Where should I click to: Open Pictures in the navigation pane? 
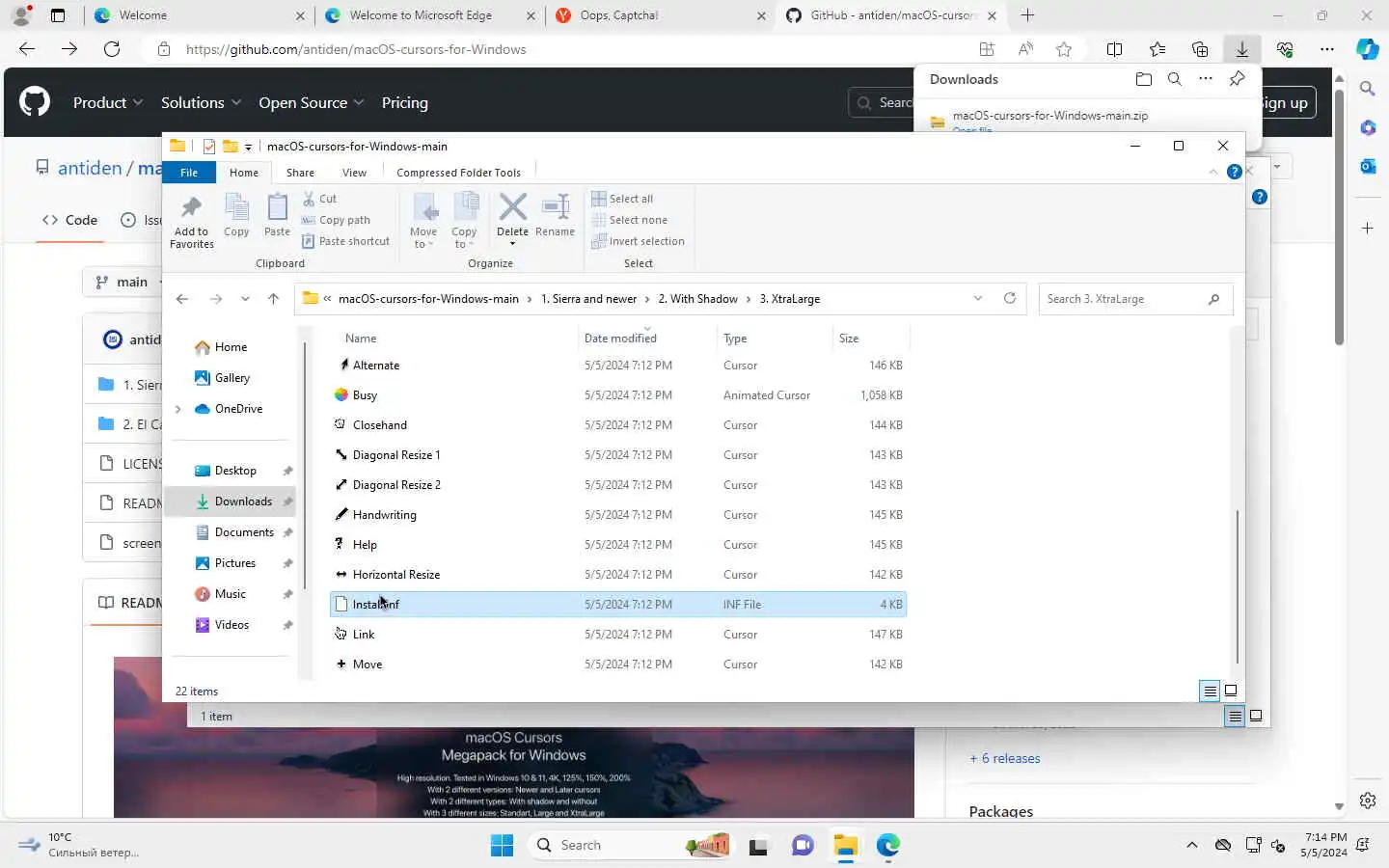(235, 563)
